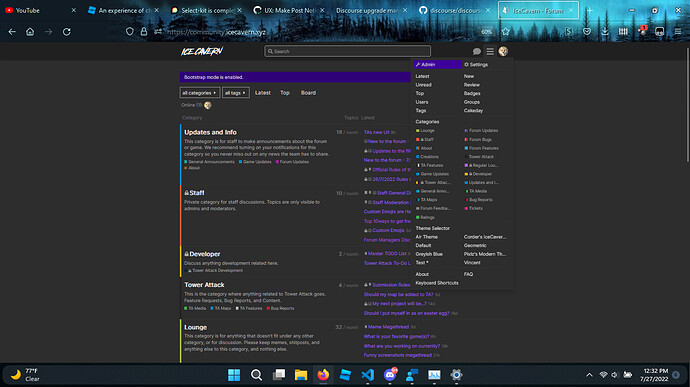Screen dimensions: 690x387
Task: Close the Select-kit browser tab
Action: [239, 10]
